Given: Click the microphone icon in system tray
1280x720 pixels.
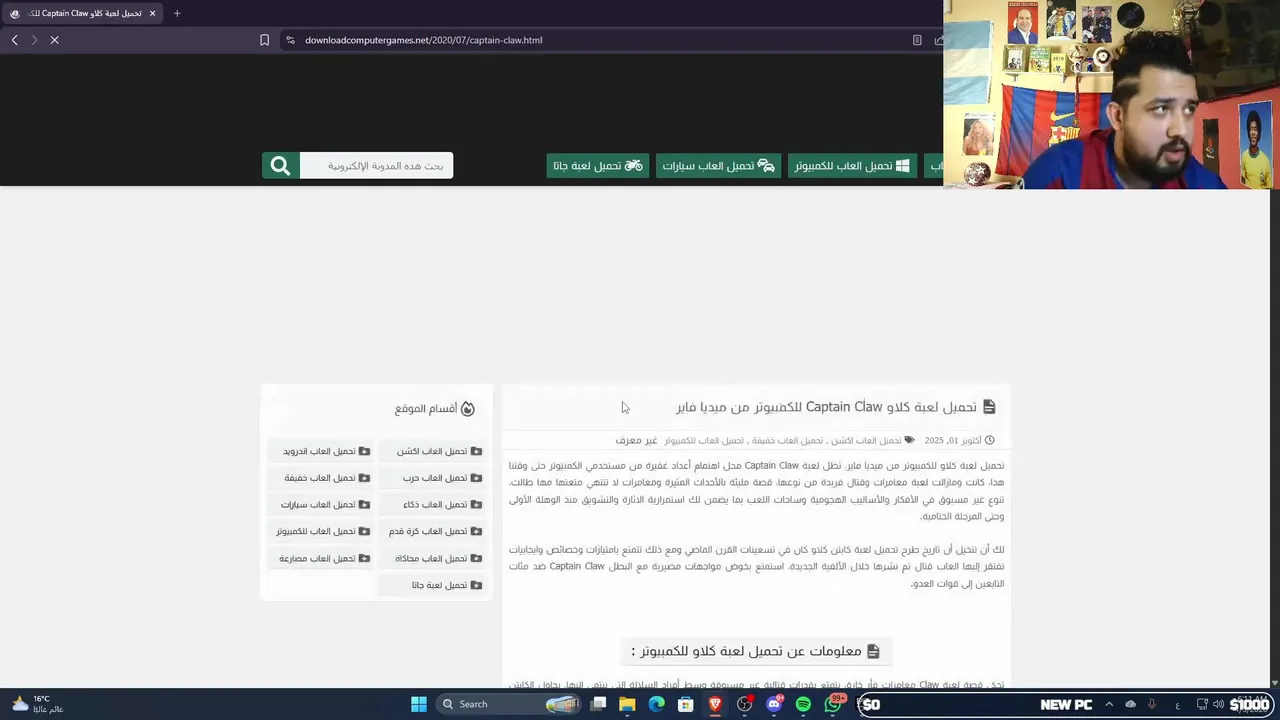Looking at the screenshot, I should tap(1152, 704).
